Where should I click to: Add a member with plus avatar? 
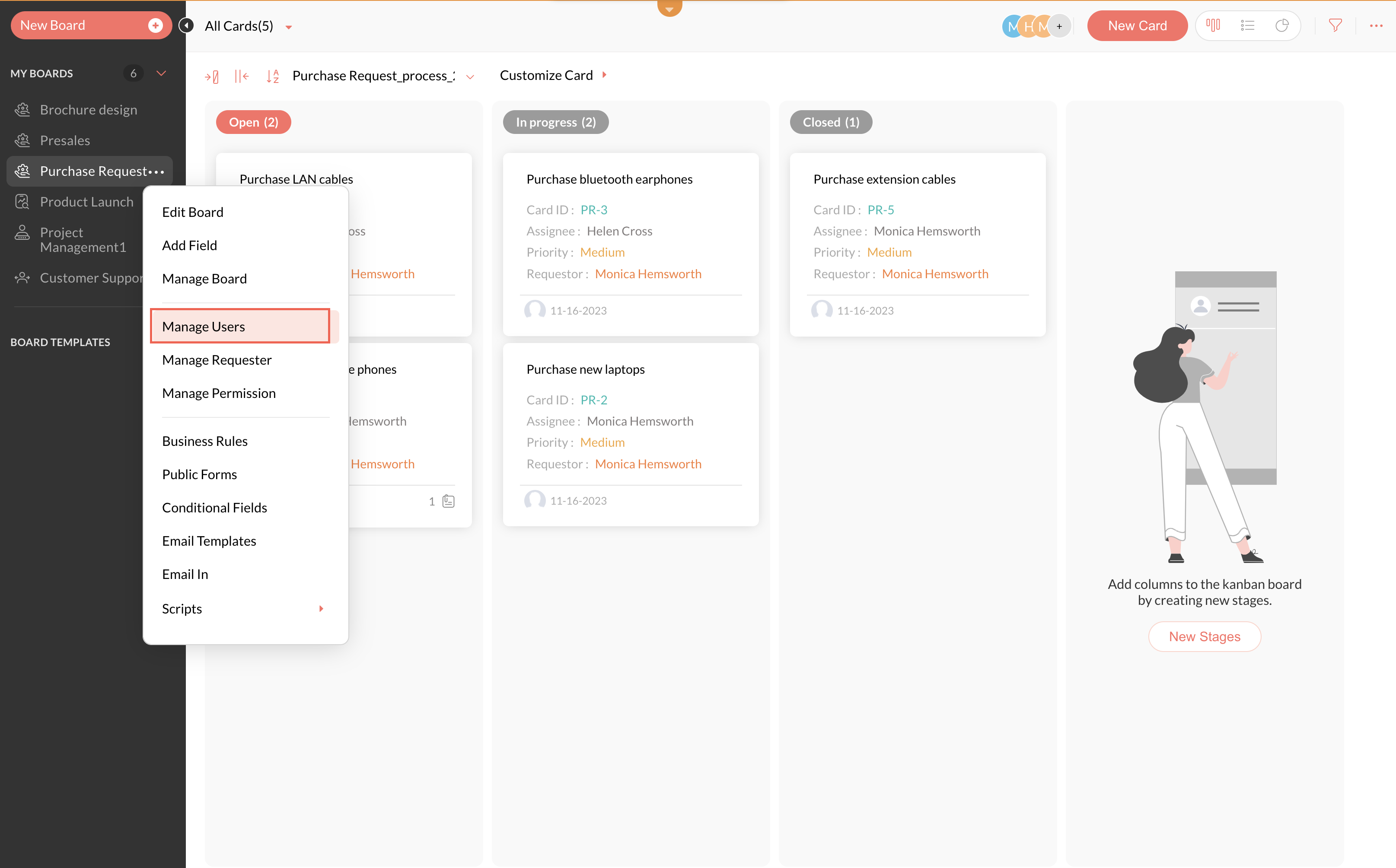pos(1059,26)
